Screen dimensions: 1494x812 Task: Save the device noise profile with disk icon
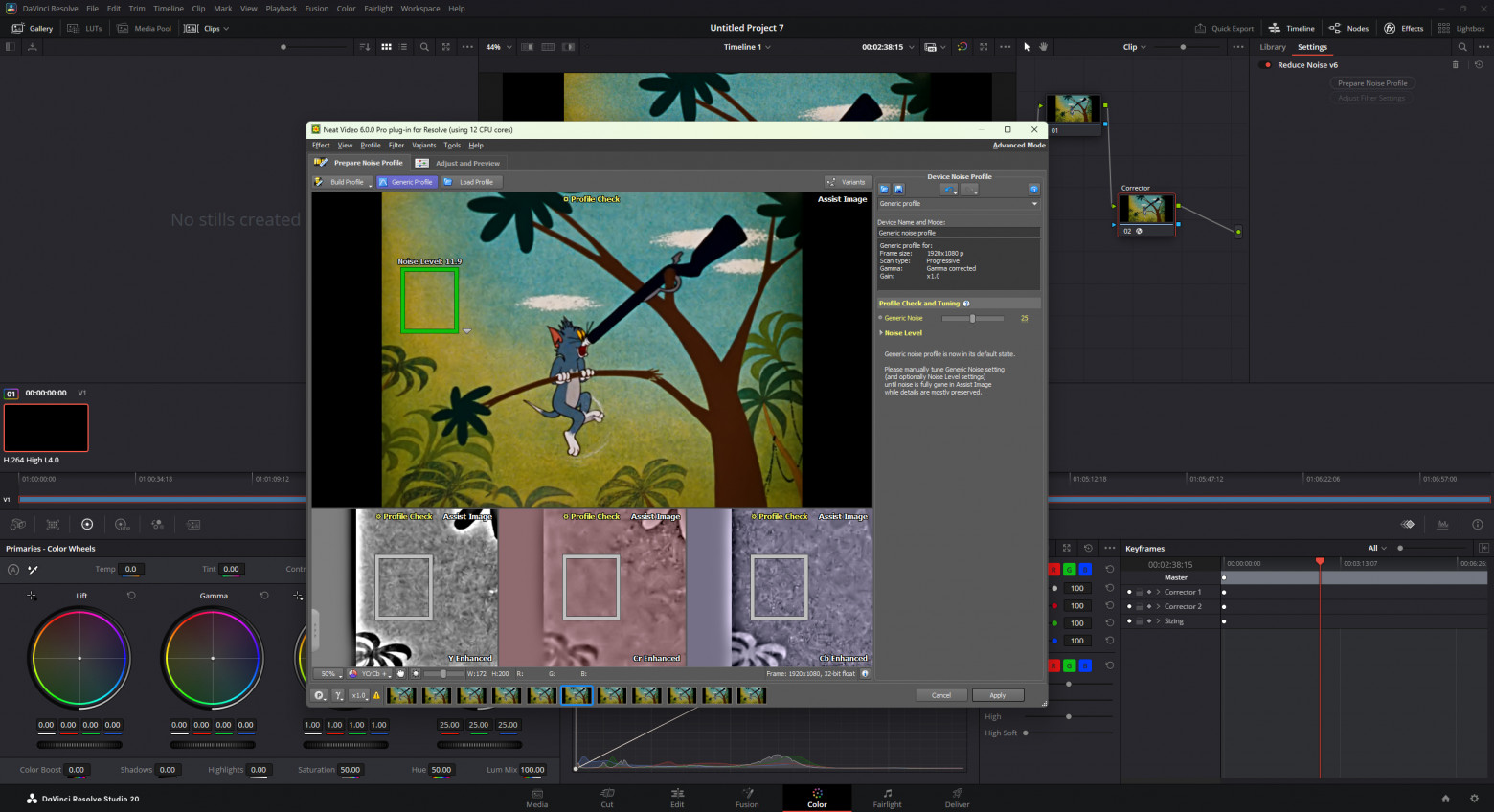(898, 190)
